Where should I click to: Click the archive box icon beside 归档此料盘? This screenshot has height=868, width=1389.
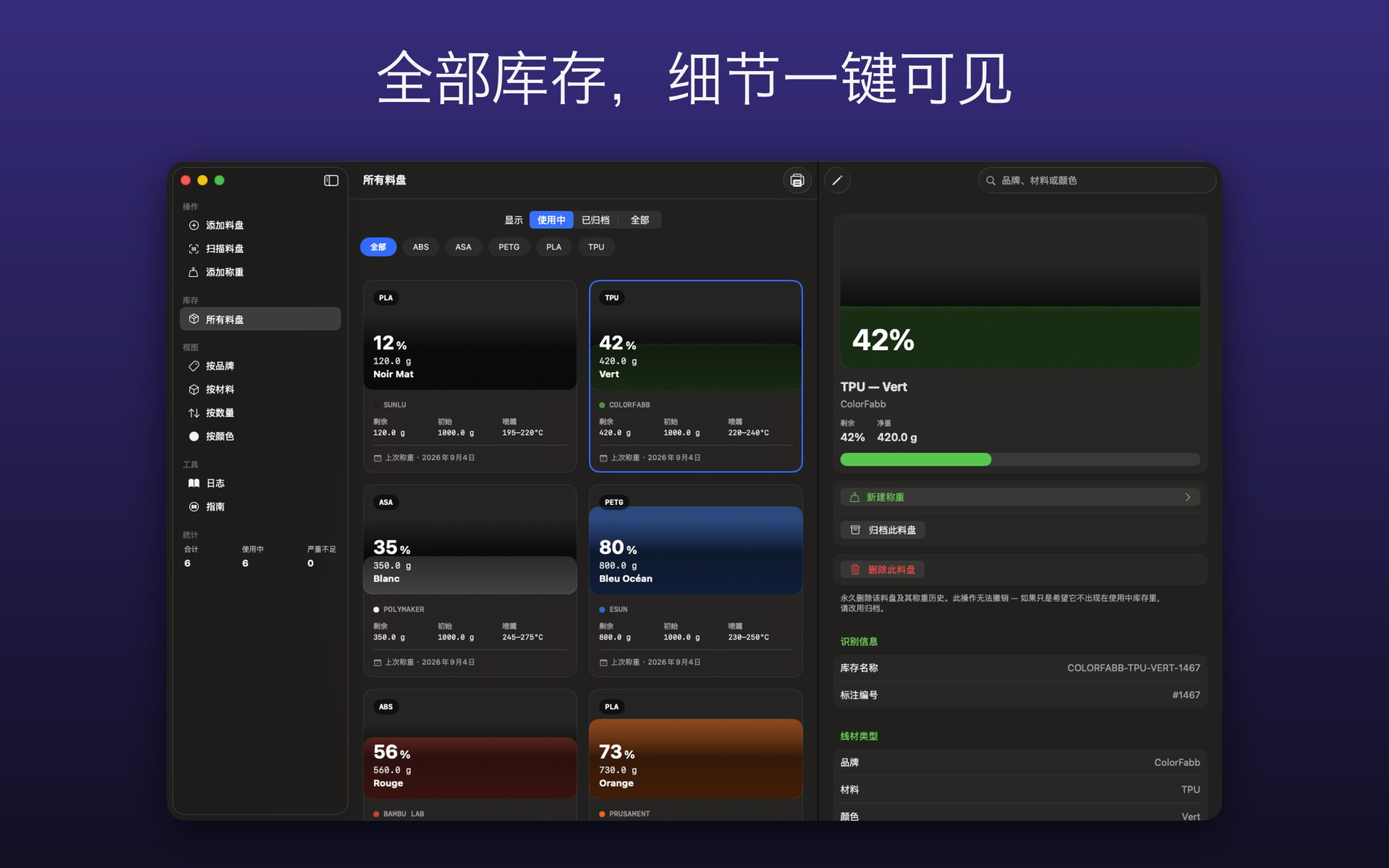click(855, 530)
